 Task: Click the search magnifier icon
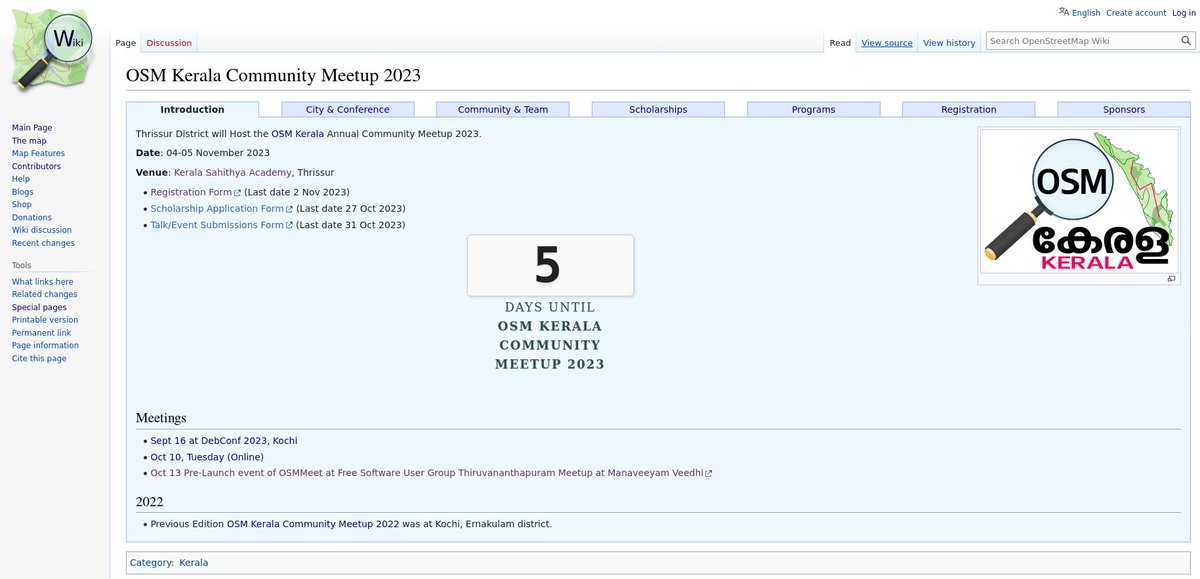tap(1186, 41)
